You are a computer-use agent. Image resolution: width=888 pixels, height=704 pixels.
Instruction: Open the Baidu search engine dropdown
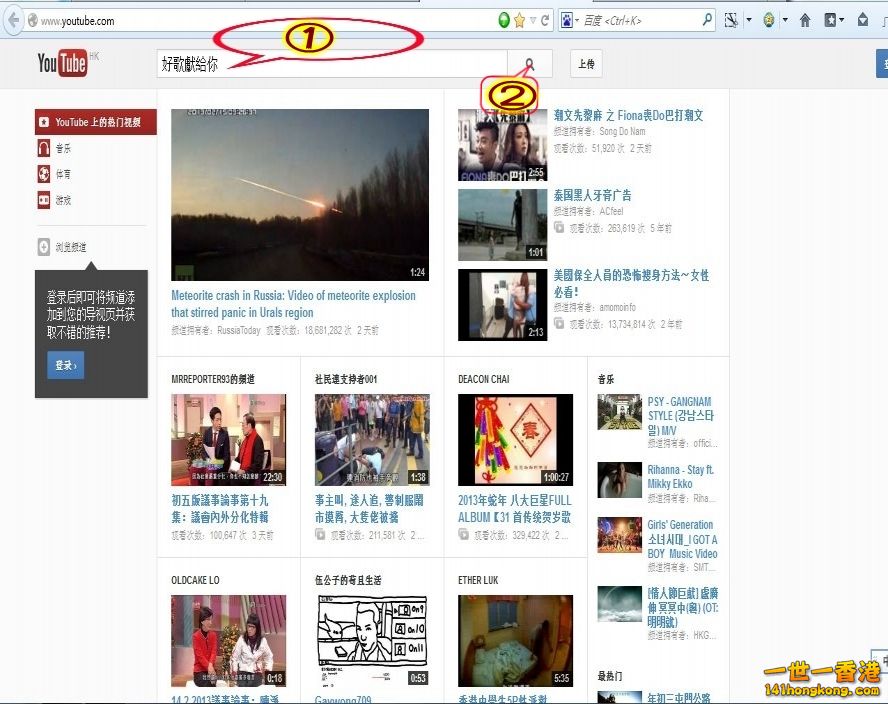(571, 20)
